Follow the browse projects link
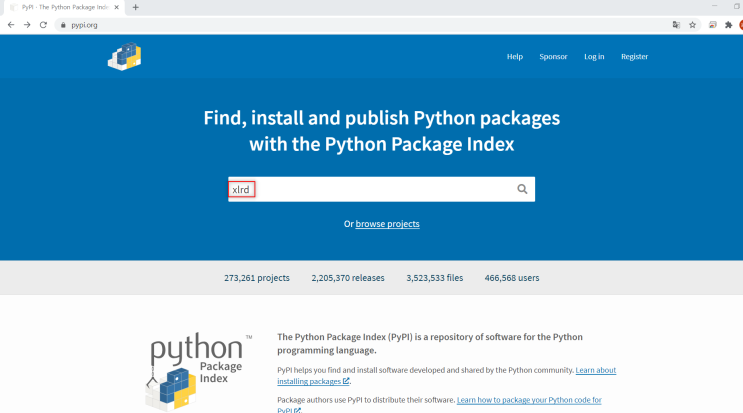The image size is (743, 413). pos(387,224)
